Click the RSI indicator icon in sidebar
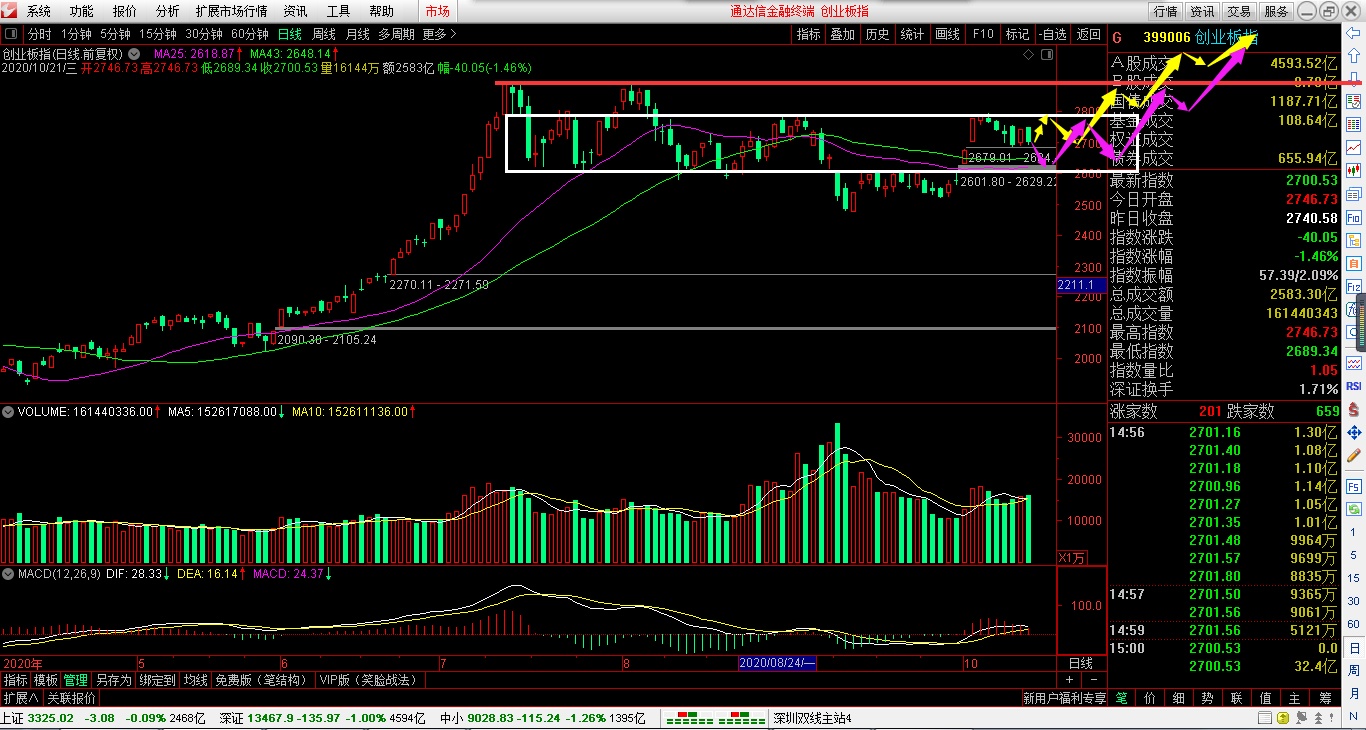Screen dimensions: 1366x730 (1354, 386)
